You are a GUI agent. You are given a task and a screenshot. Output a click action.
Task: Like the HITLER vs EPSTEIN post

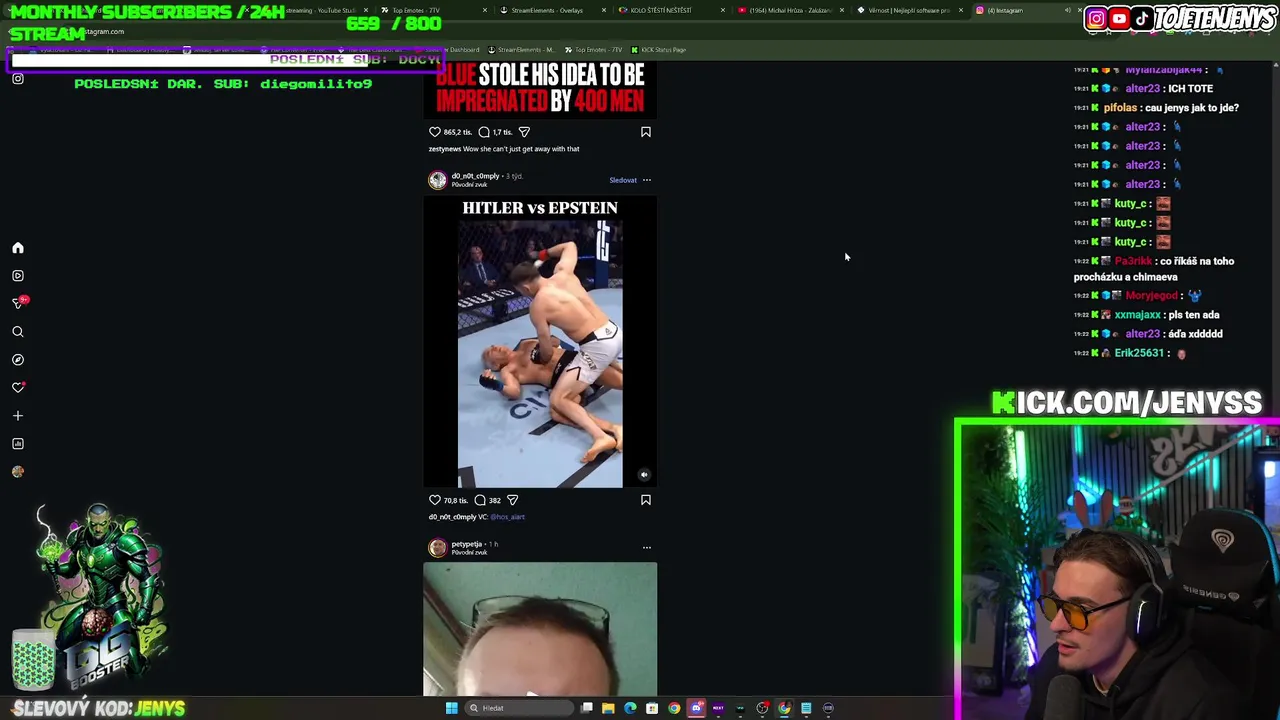[435, 500]
